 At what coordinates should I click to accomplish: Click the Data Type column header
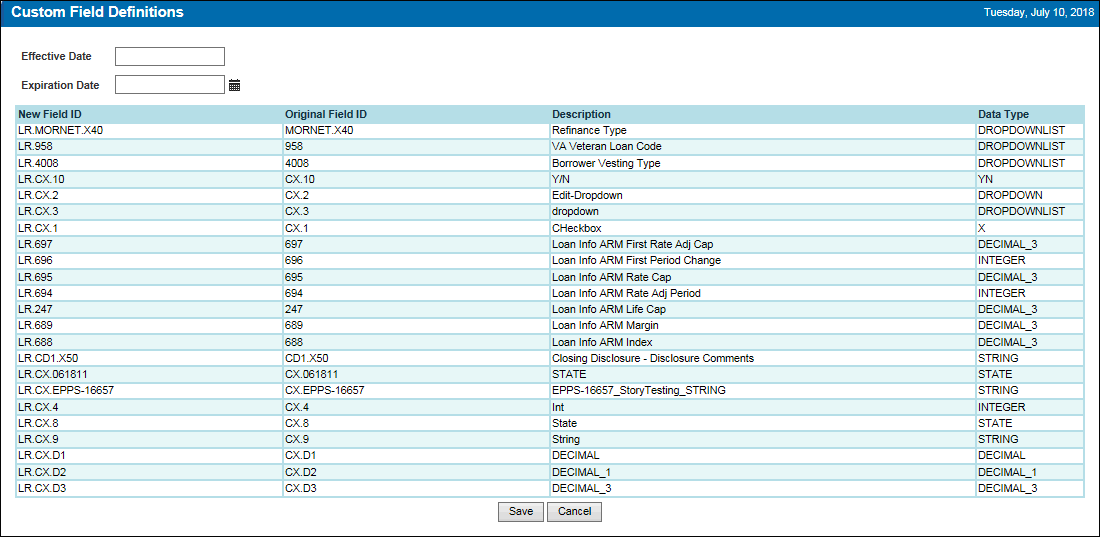click(x=1030, y=114)
